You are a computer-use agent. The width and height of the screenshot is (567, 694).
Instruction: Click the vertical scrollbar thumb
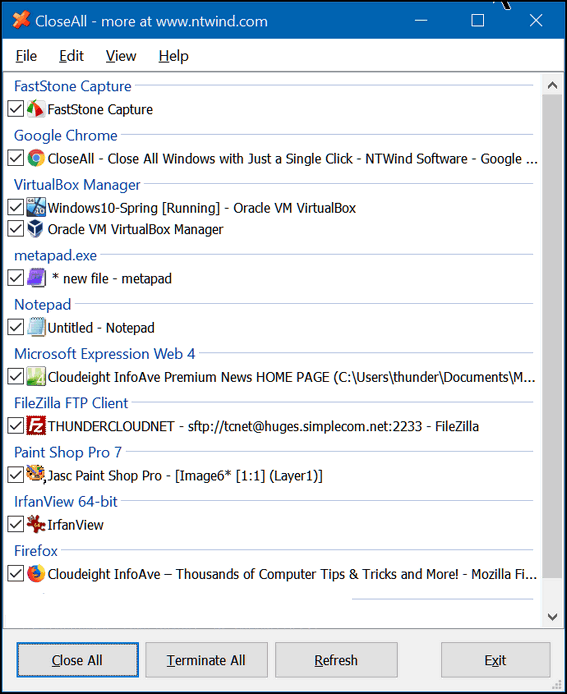pyautogui.click(x=552, y=336)
